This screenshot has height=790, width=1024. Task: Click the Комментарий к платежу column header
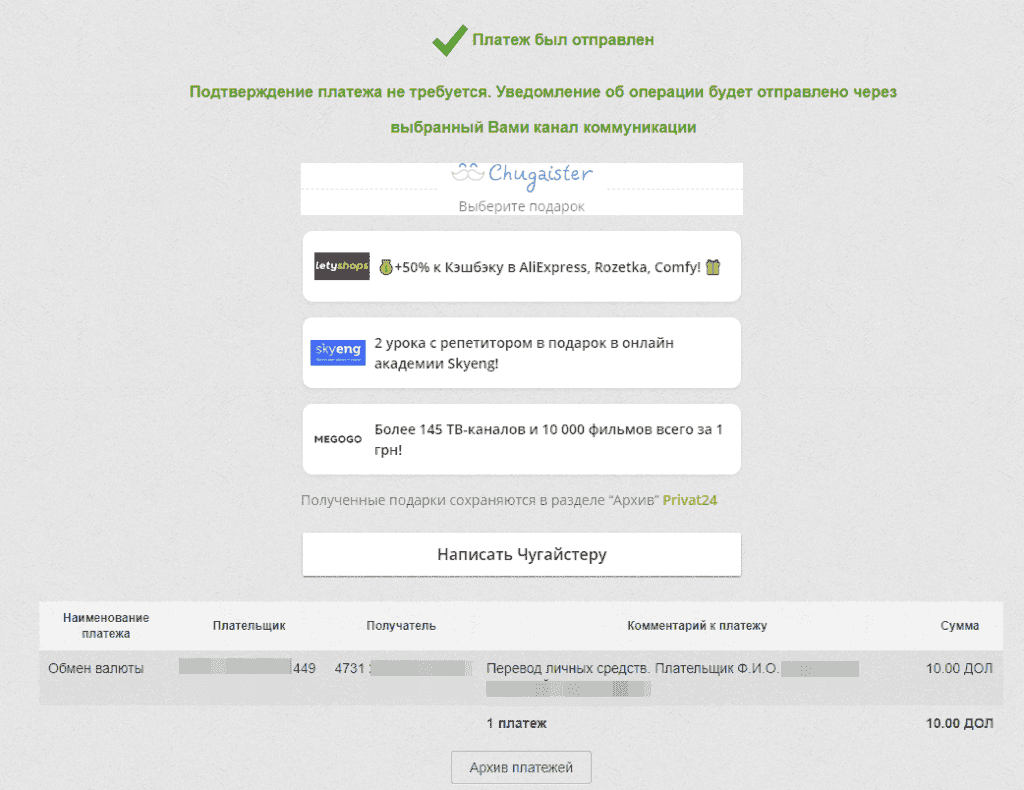coord(696,626)
